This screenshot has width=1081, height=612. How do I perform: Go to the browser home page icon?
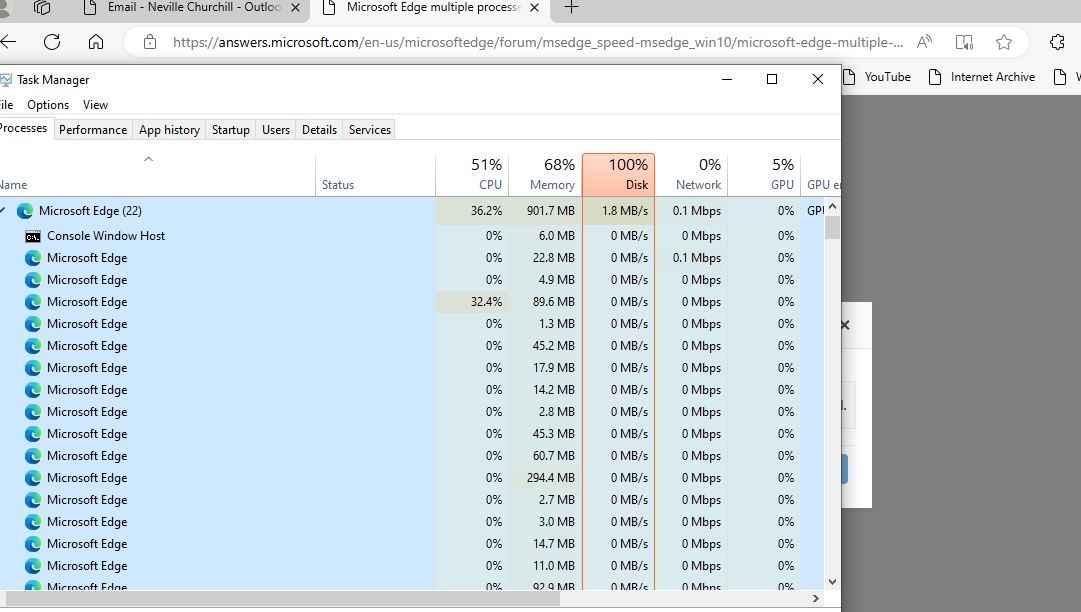click(96, 42)
